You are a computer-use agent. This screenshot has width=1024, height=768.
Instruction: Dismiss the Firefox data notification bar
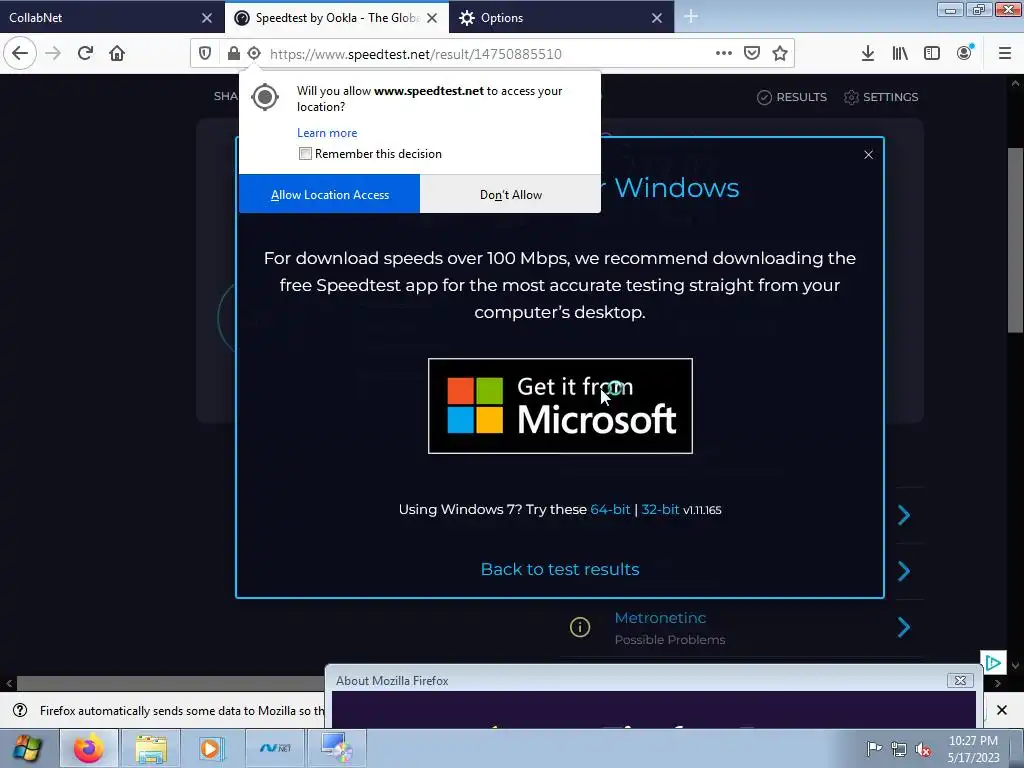1002,710
